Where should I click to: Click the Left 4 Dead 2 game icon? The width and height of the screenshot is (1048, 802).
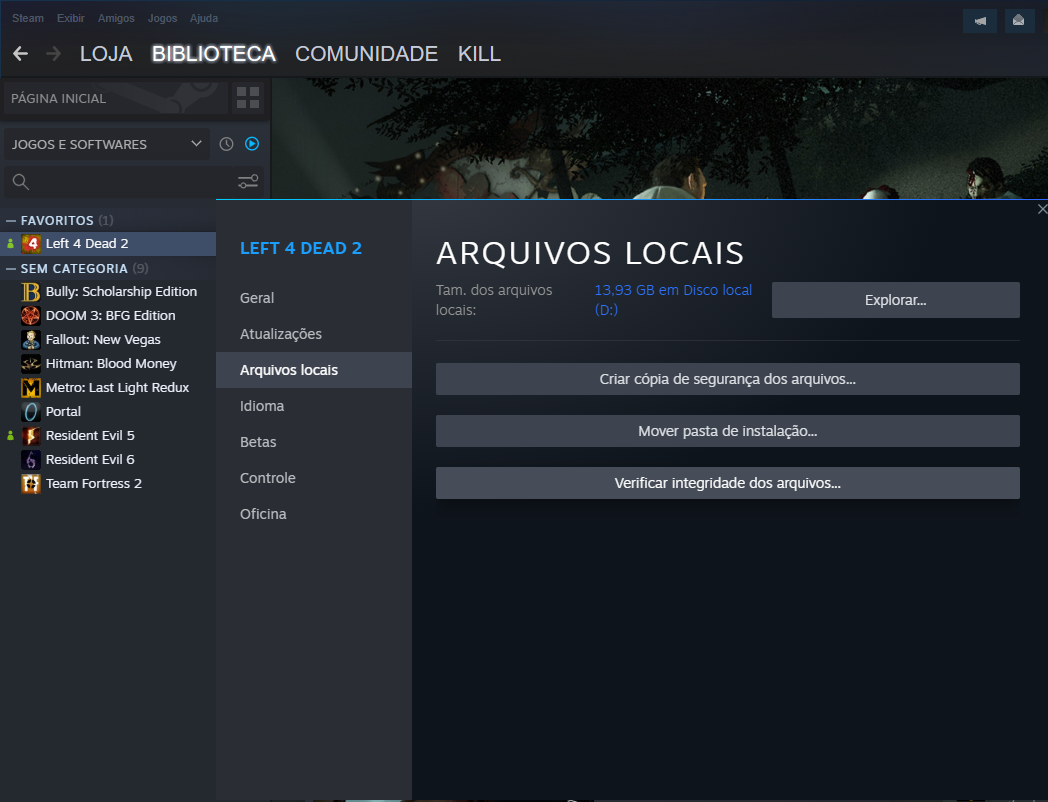(x=31, y=244)
